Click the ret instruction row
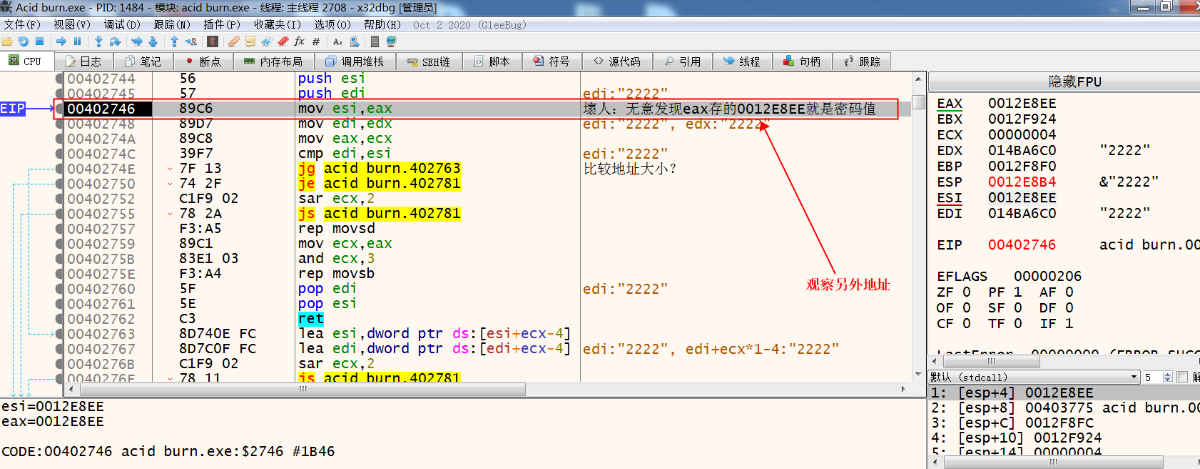Image resolution: width=1200 pixels, height=469 pixels. point(310,318)
